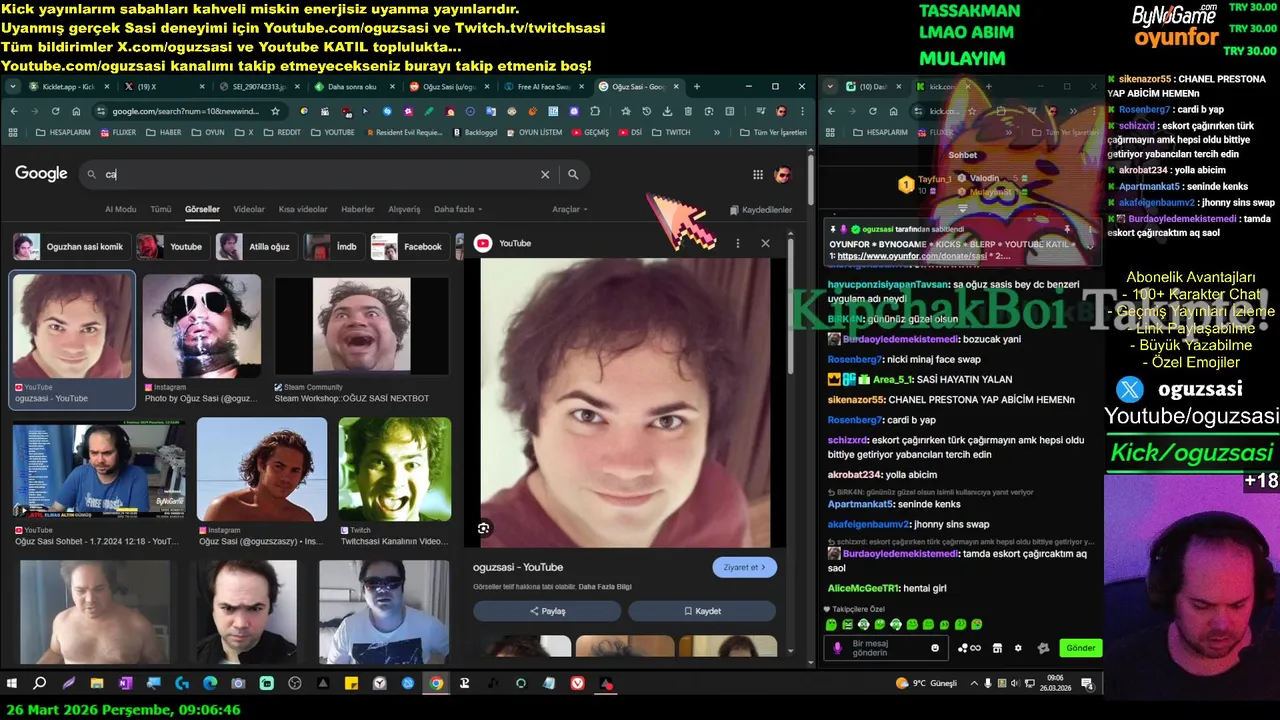Switch to the Daha sonra oku tab
Viewport: 1280px width, 720px height.
(352, 87)
